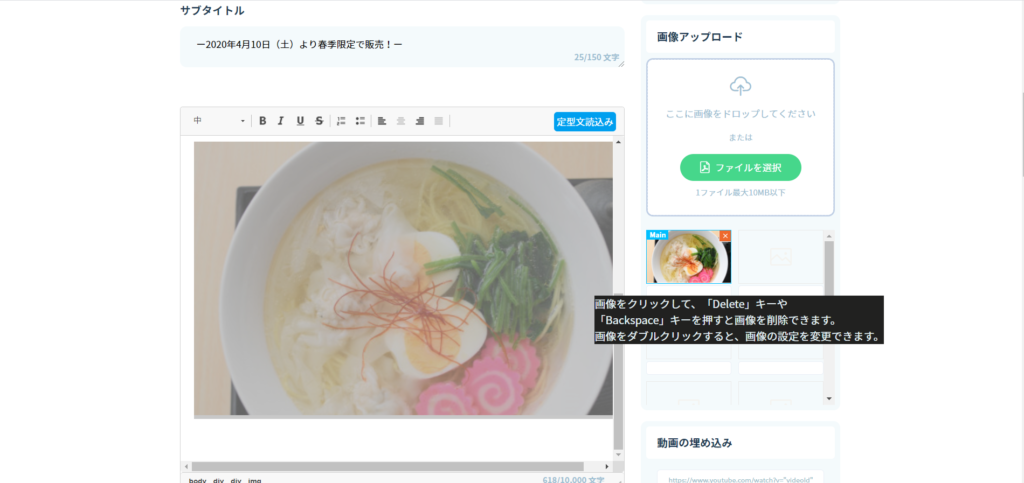Image resolution: width=1024 pixels, height=483 pixels.
Task: Align text to the right
Action: point(420,121)
